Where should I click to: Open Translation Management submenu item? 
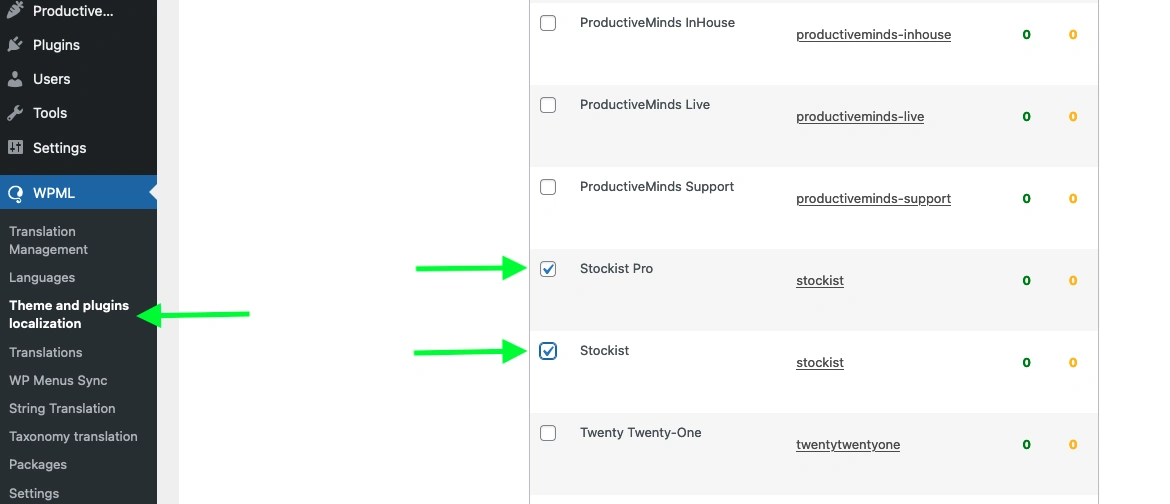click(x=49, y=240)
